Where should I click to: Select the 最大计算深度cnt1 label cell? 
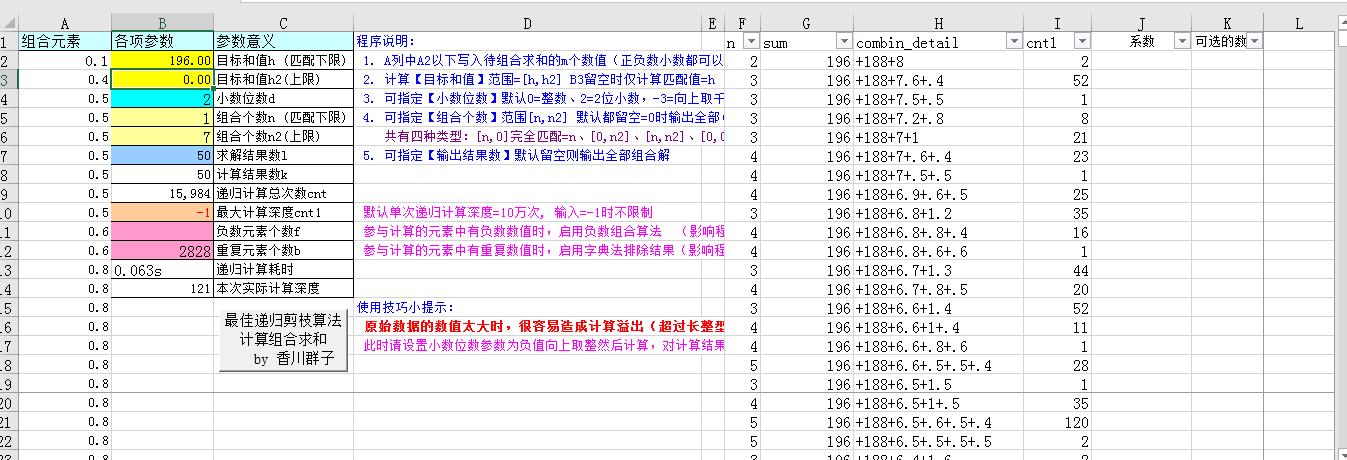point(283,212)
